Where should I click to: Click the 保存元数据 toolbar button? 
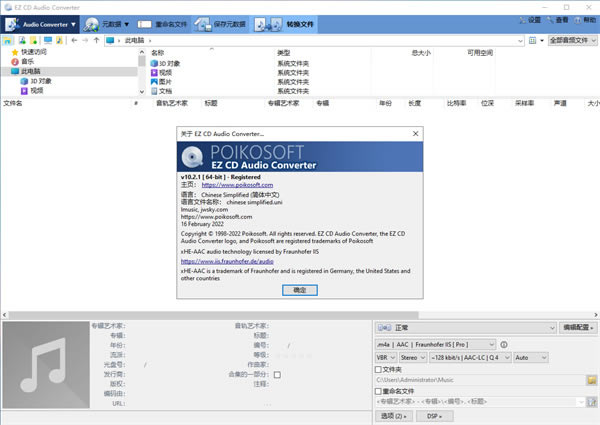(x=220, y=24)
